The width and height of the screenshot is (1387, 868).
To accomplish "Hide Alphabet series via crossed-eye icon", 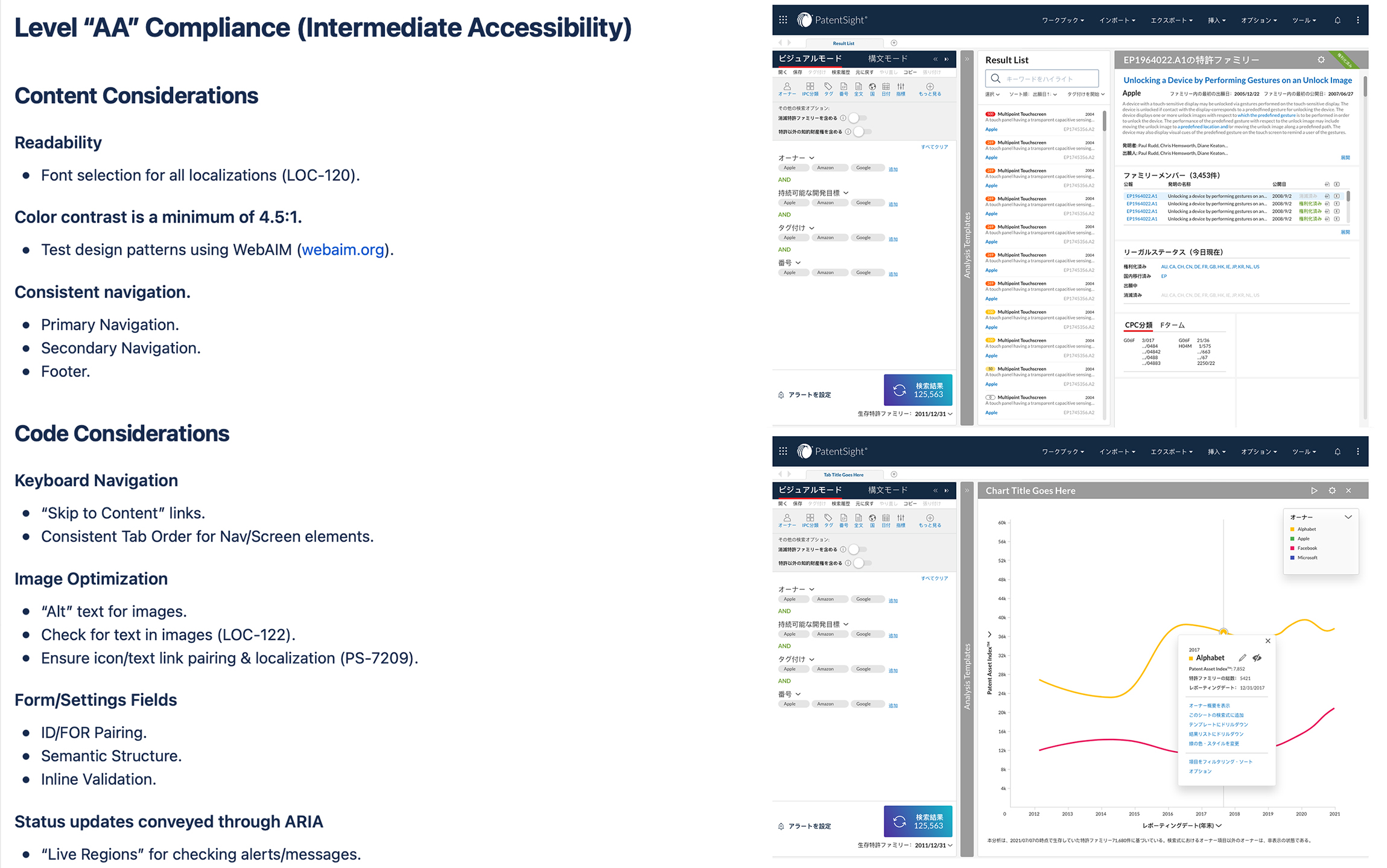I will tap(1257, 657).
